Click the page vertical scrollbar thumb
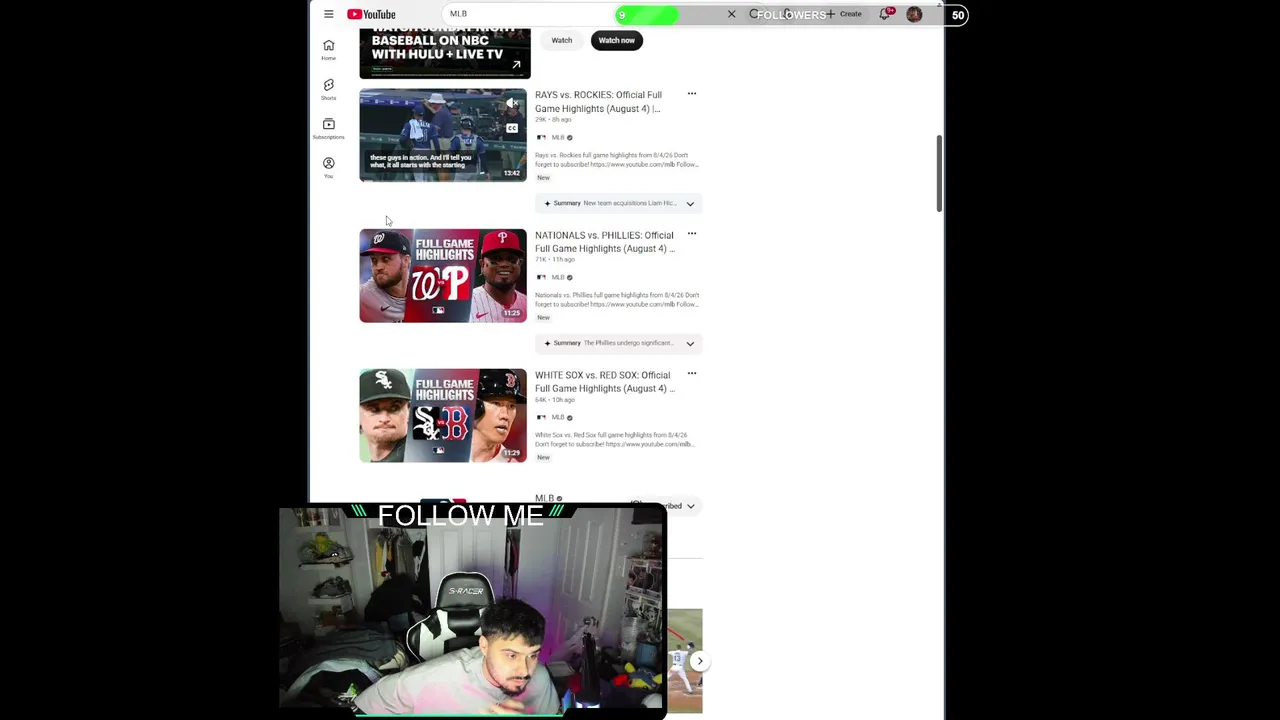The height and width of the screenshot is (720, 1280). coord(939,172)
